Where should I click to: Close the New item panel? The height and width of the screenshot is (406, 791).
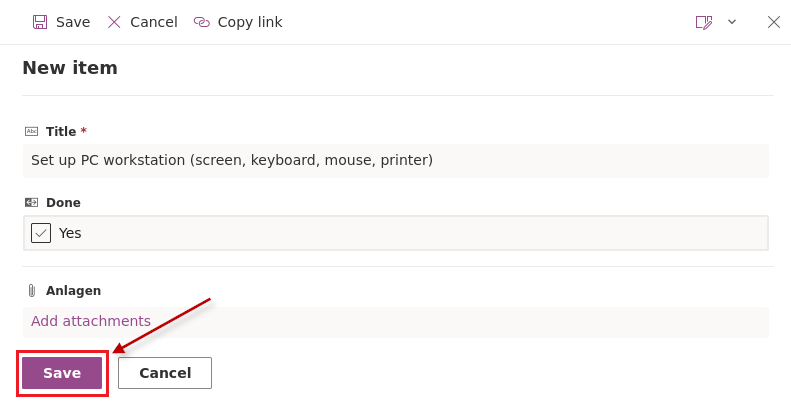[x=774, y=22]
